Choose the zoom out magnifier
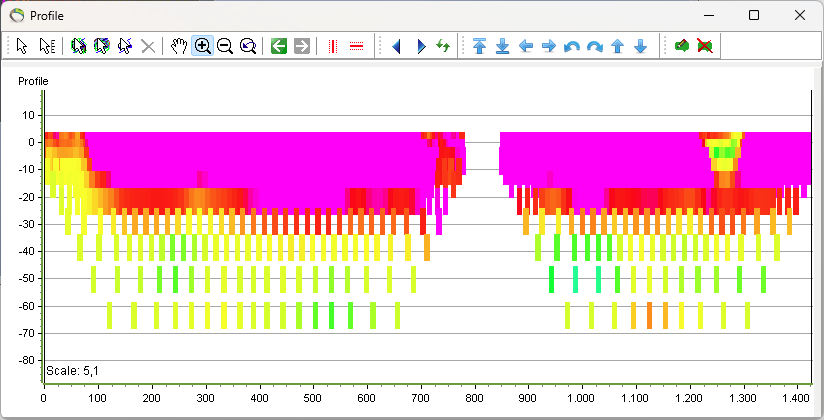The height and width of the screenshot is (420, 824). (x=225, y=46)
